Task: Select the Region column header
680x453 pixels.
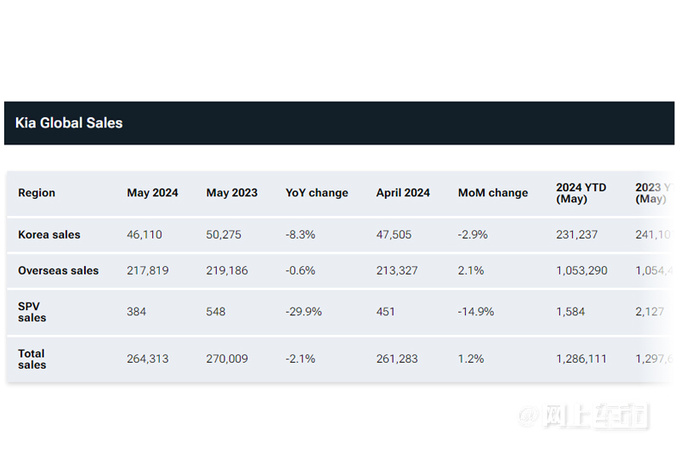Action: [36, 193]
